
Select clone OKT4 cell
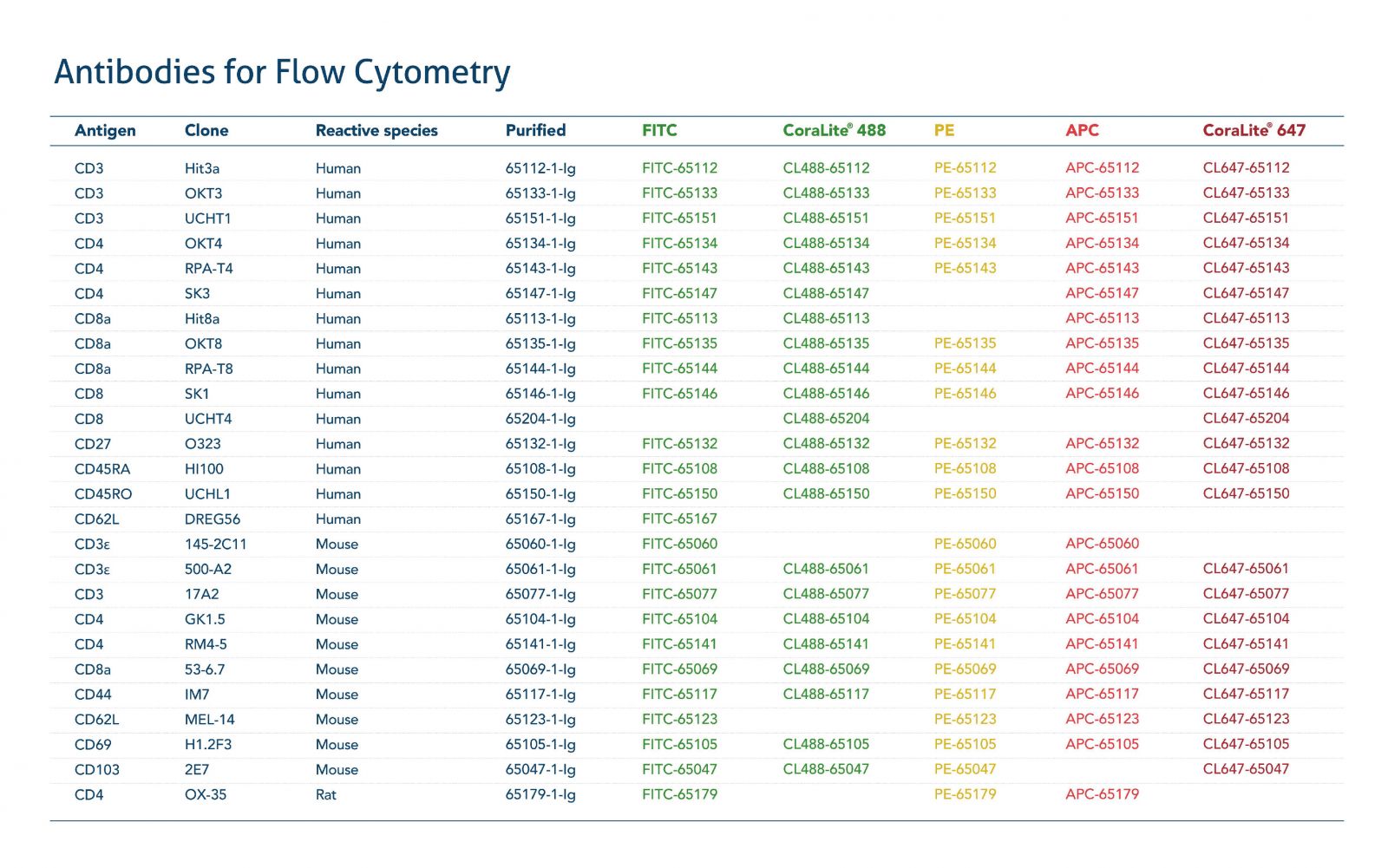click(x=204, y=244)
